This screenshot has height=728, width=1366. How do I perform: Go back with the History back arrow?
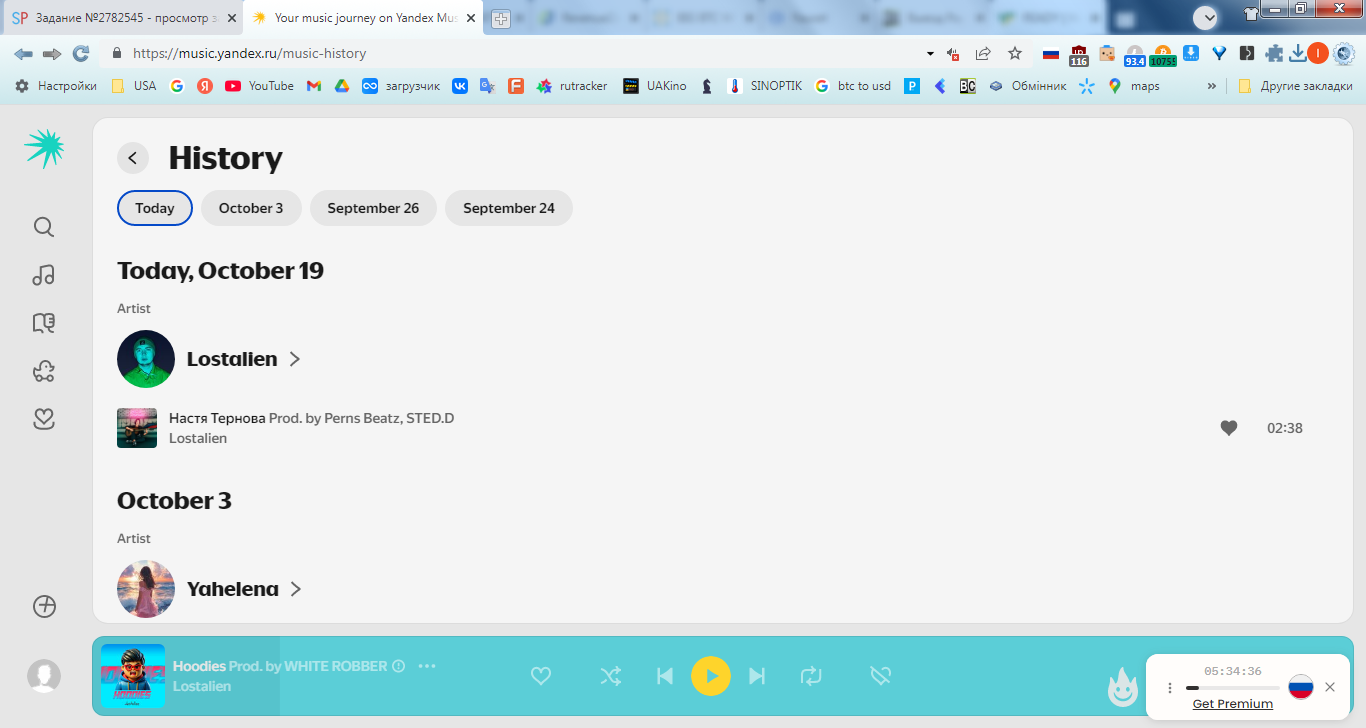tap(133, 158)
